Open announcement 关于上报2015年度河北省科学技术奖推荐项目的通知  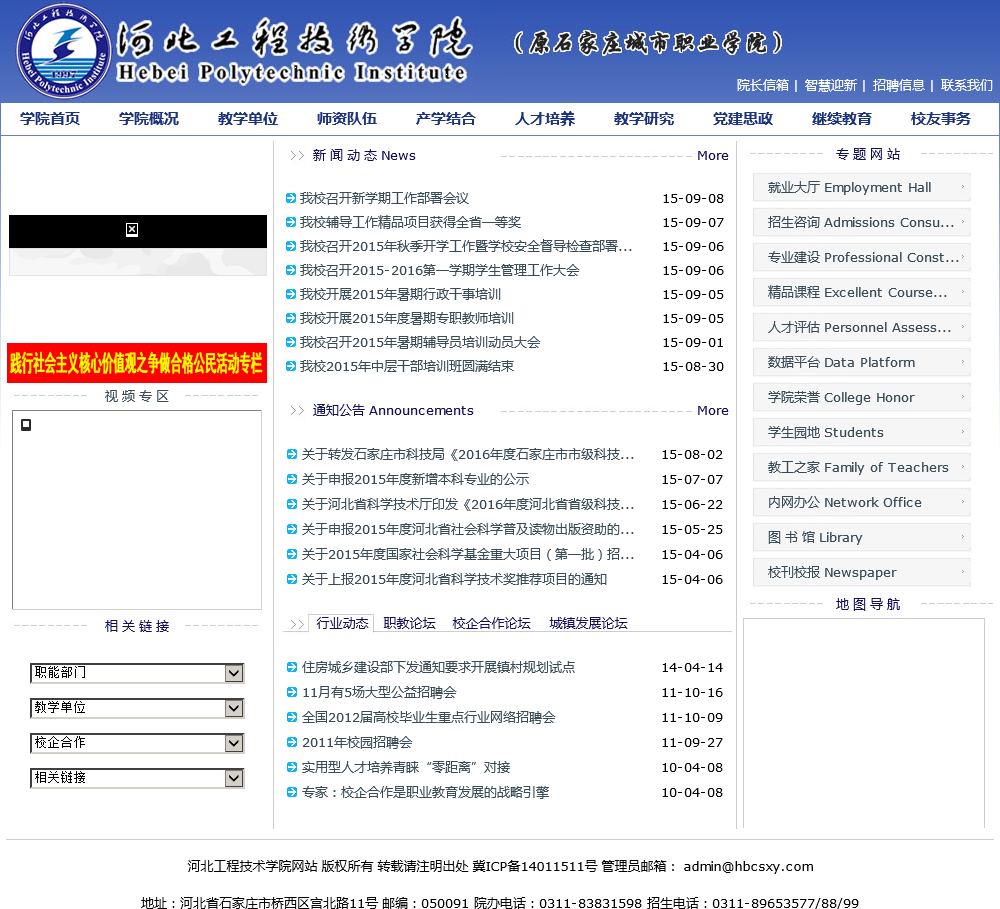tap(454, 579)
